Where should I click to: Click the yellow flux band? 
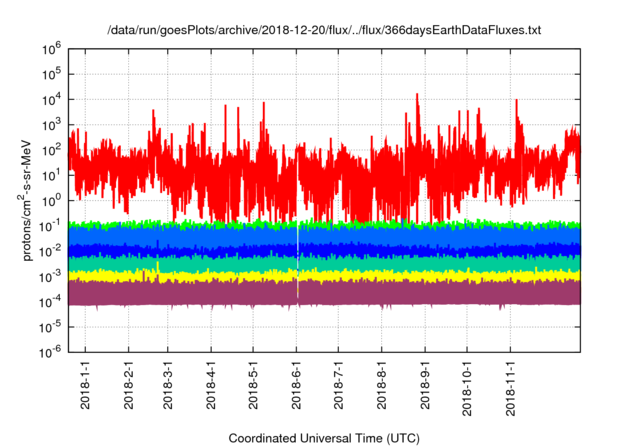pyautogui.click(x=324, y=276)
